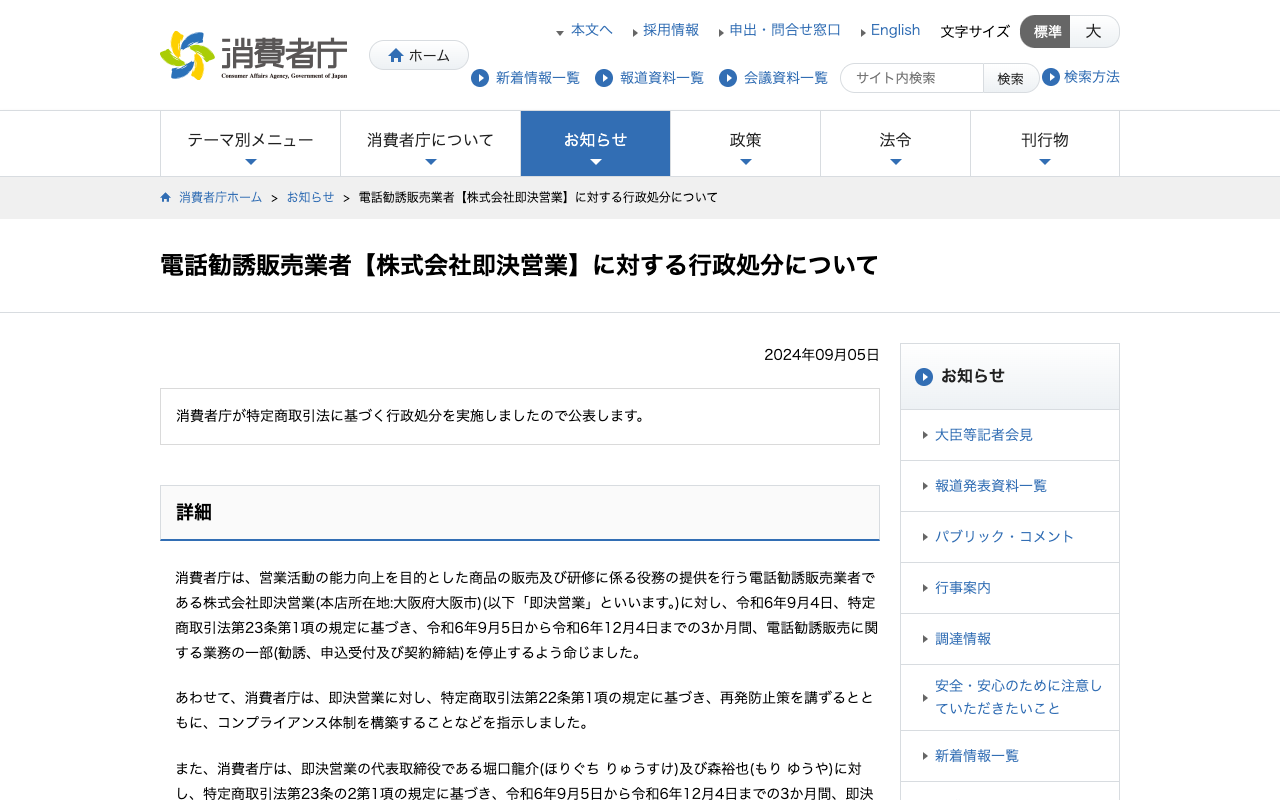The height and width of the screenshot is (800, 1280).
Task: Select 標準 text size
Action: (x=1046, y=32)
